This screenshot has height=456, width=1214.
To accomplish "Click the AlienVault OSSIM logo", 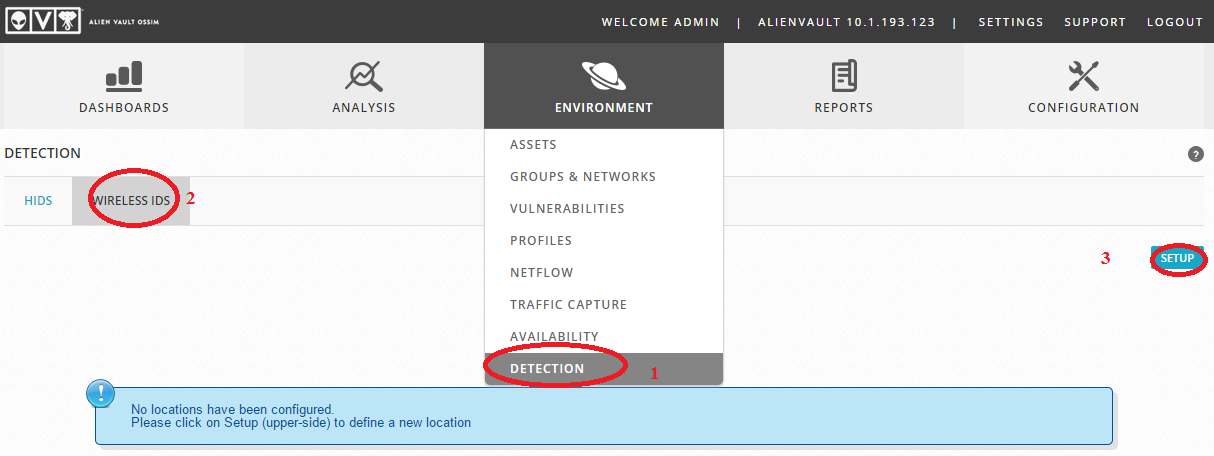I will 82,21.
